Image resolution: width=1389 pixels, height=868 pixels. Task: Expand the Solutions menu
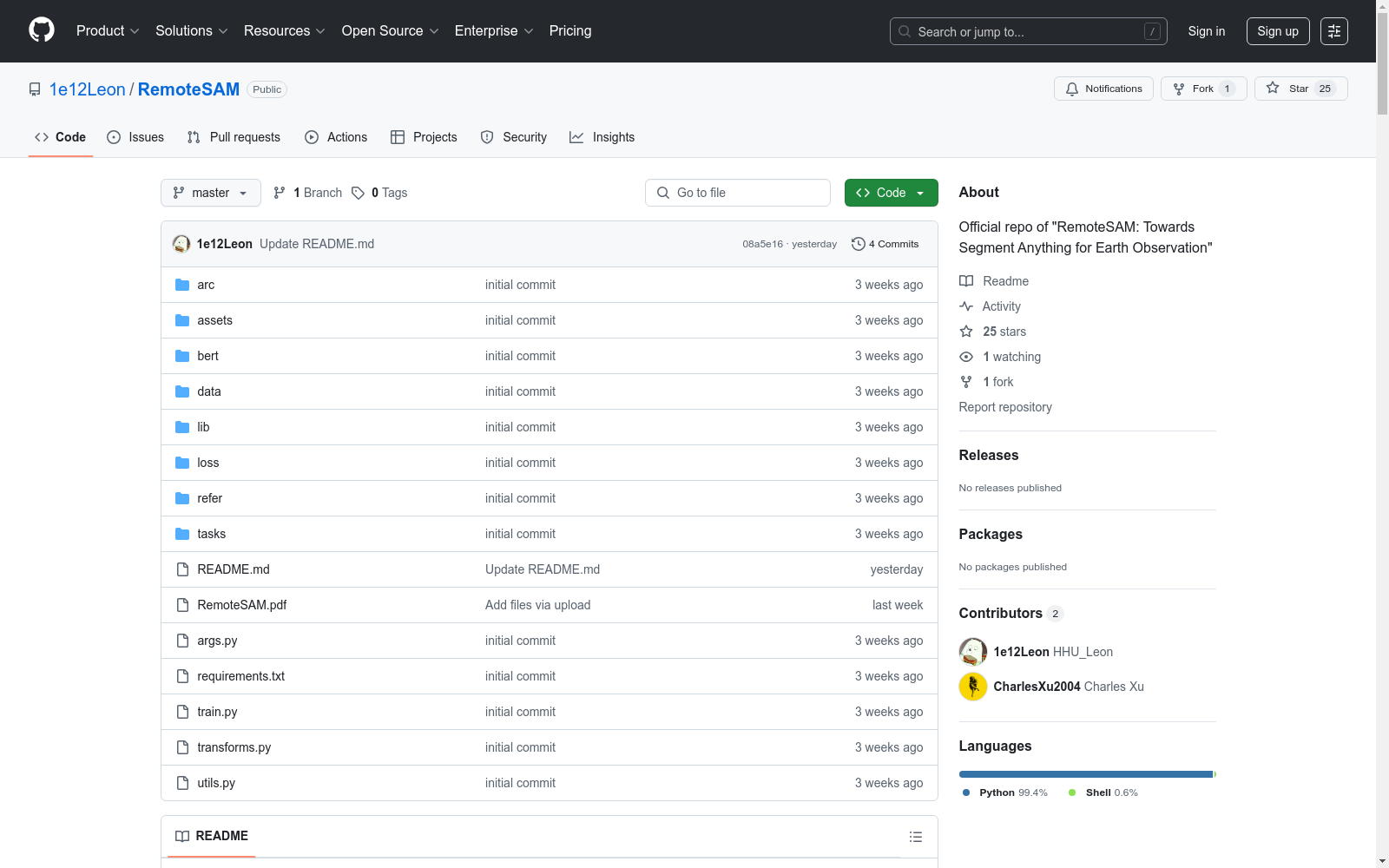coord(191,31)
